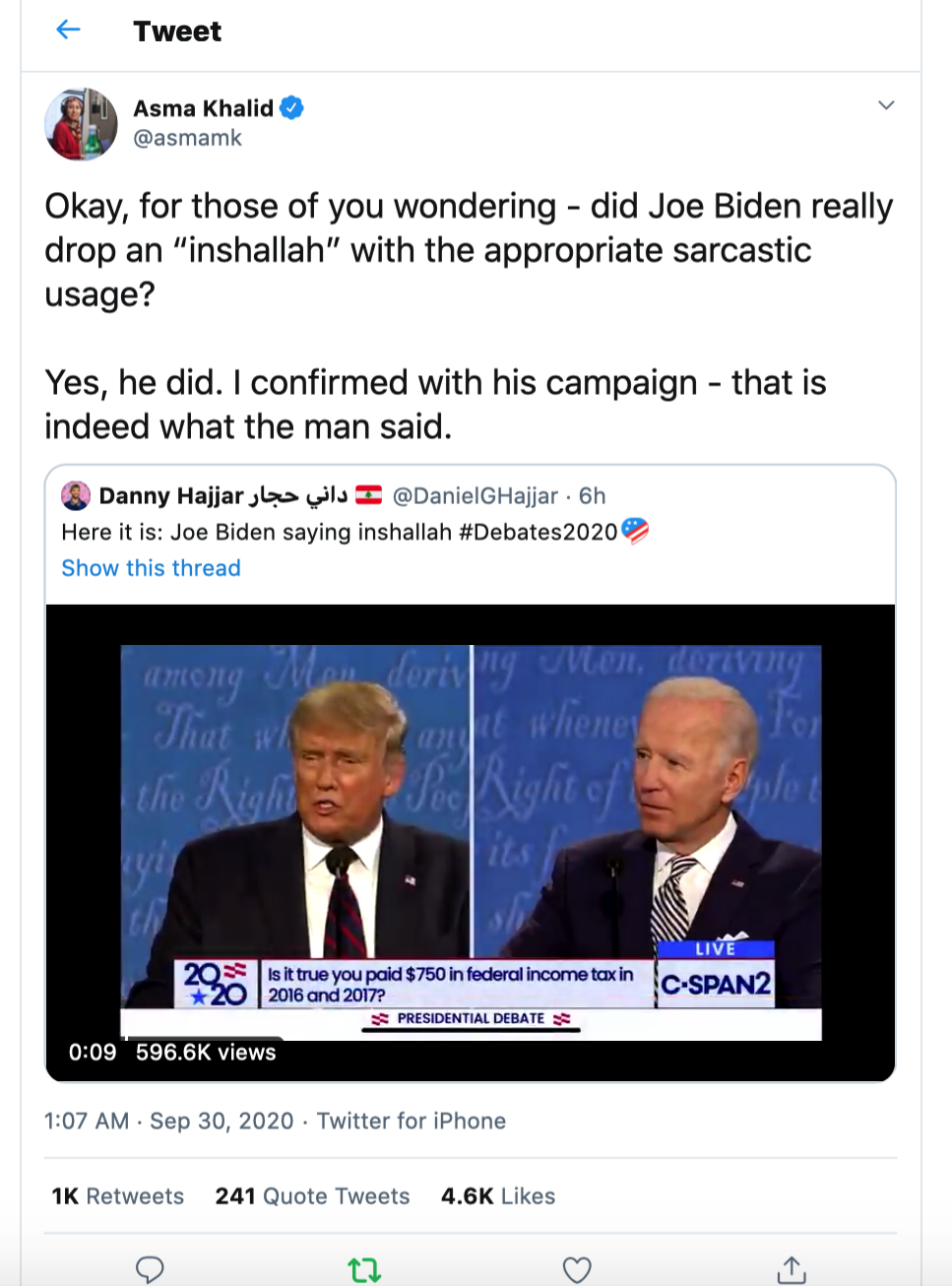Click the share upload icon
Image resolution: width=952 pixels, height=1286 pixels.
(791, 1269)
